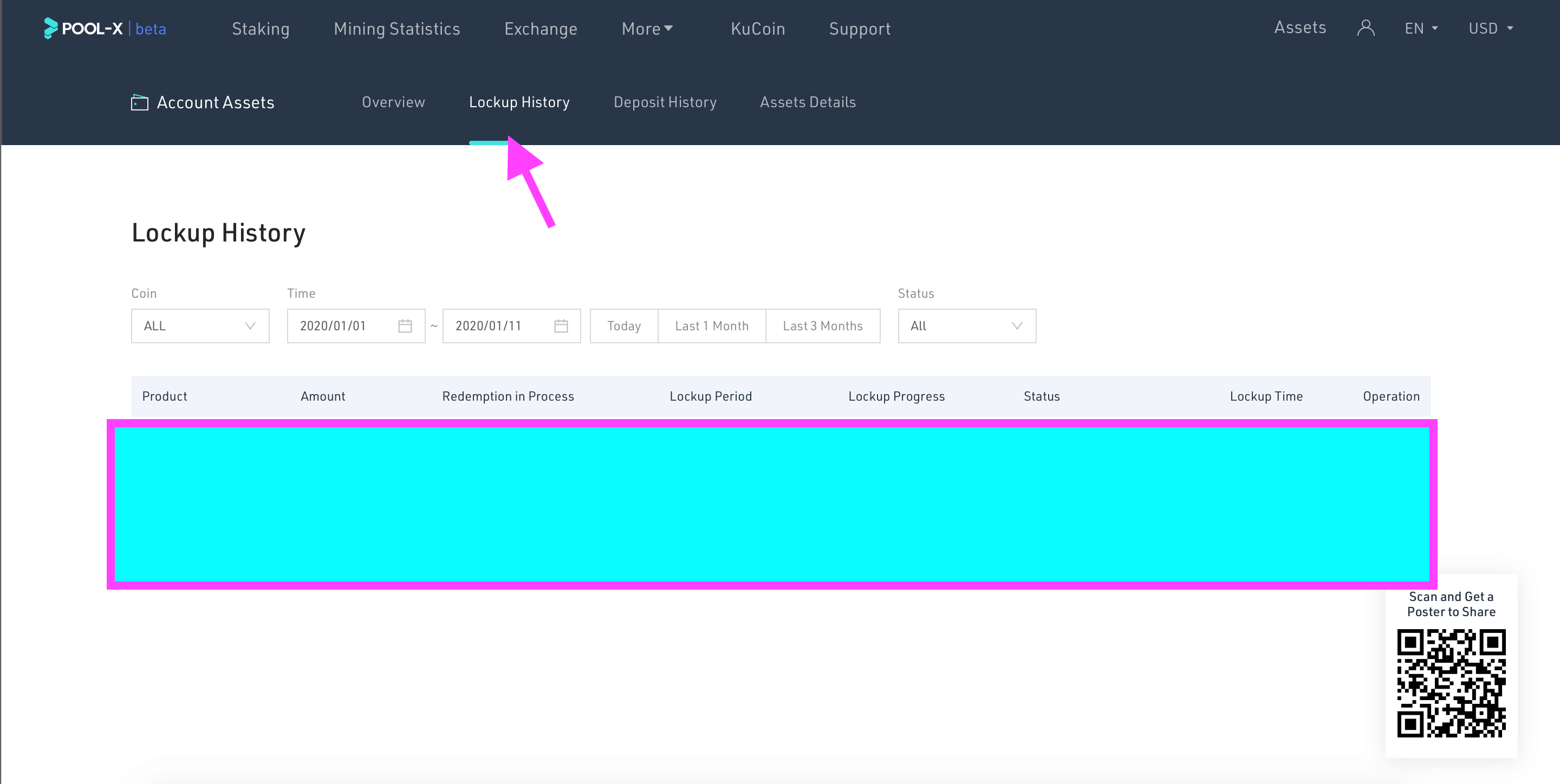Click the Lockup Time column header
Viewport: 1560px width, 784px height.
[x=1266, y=396]
